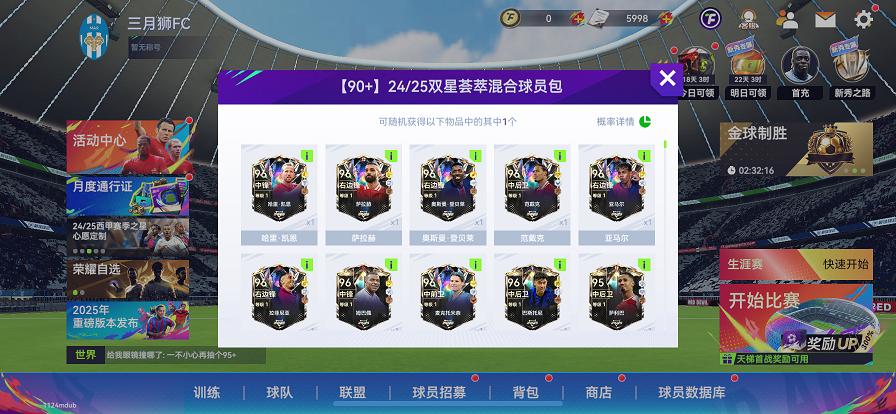This screenshot has height=414, width=896.
Task: Open the friends icon in top bar
Action: point(787,19)
